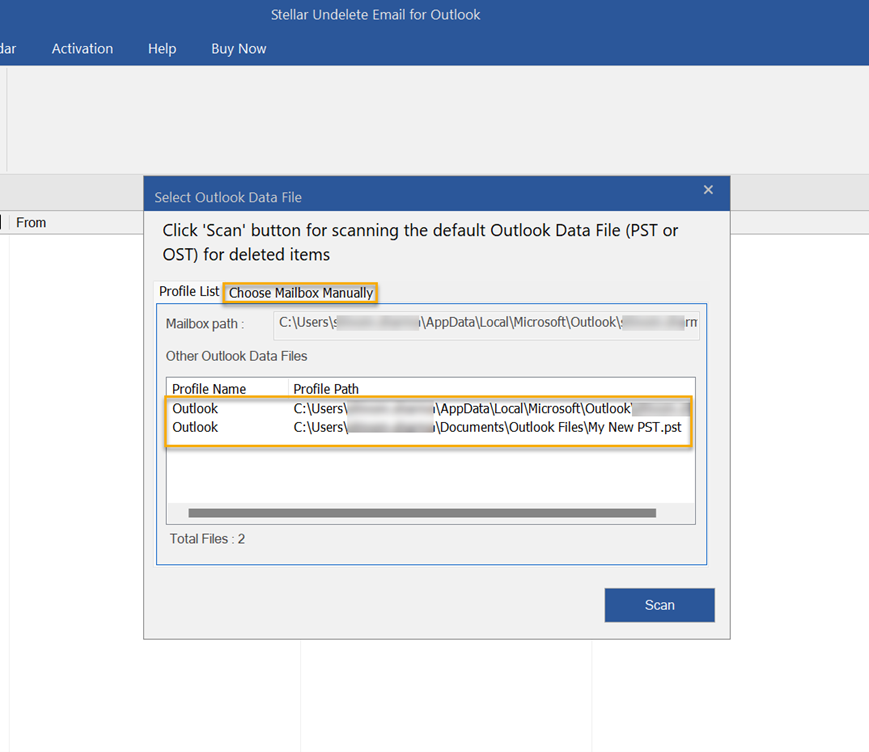Image resolution: width=869 pixels, height=752 pixels.
Task: Sort by the Profile Name column header
Action: pyautogui.click(x=209, y=389)
